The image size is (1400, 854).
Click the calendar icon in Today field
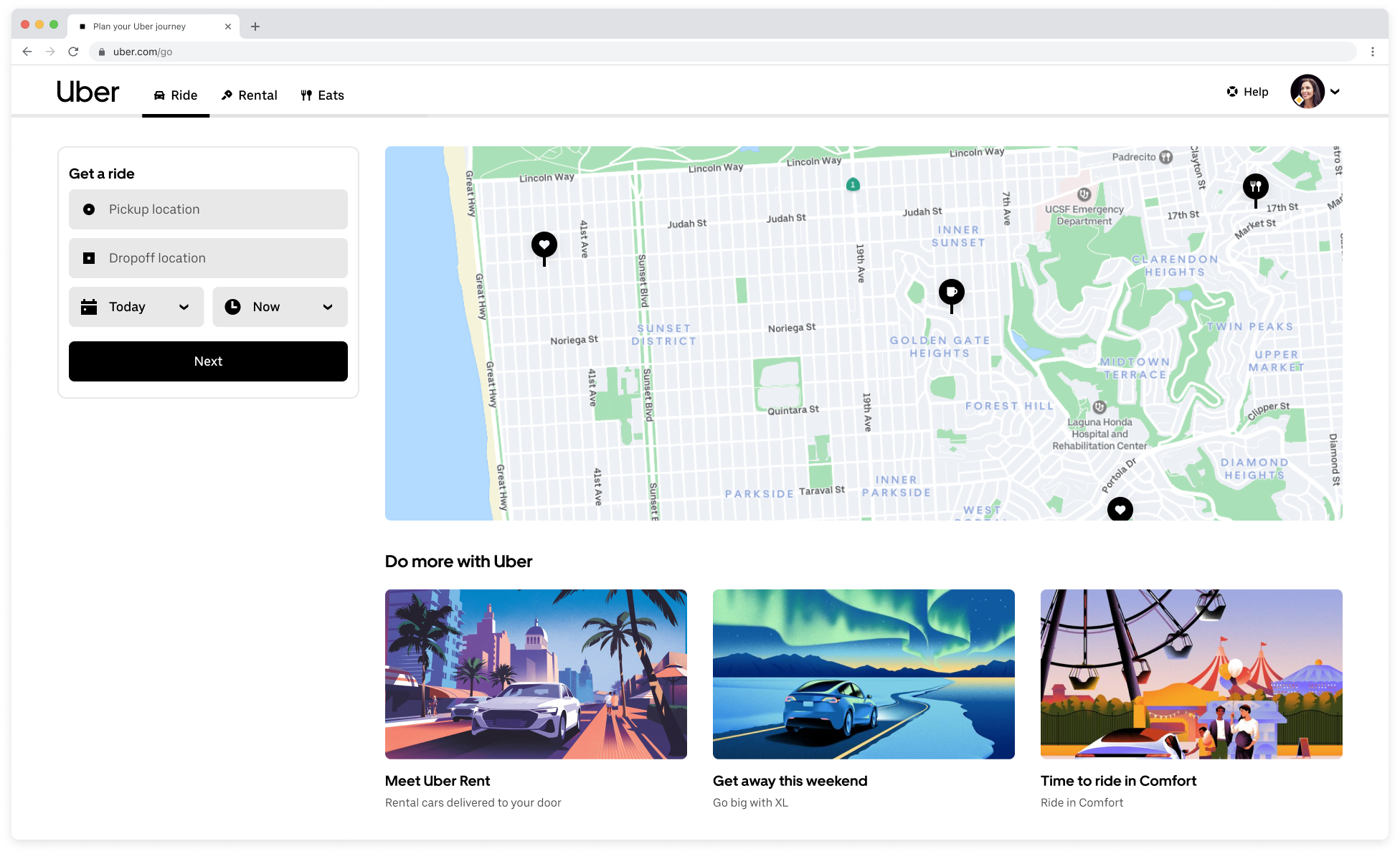(89, 307)
